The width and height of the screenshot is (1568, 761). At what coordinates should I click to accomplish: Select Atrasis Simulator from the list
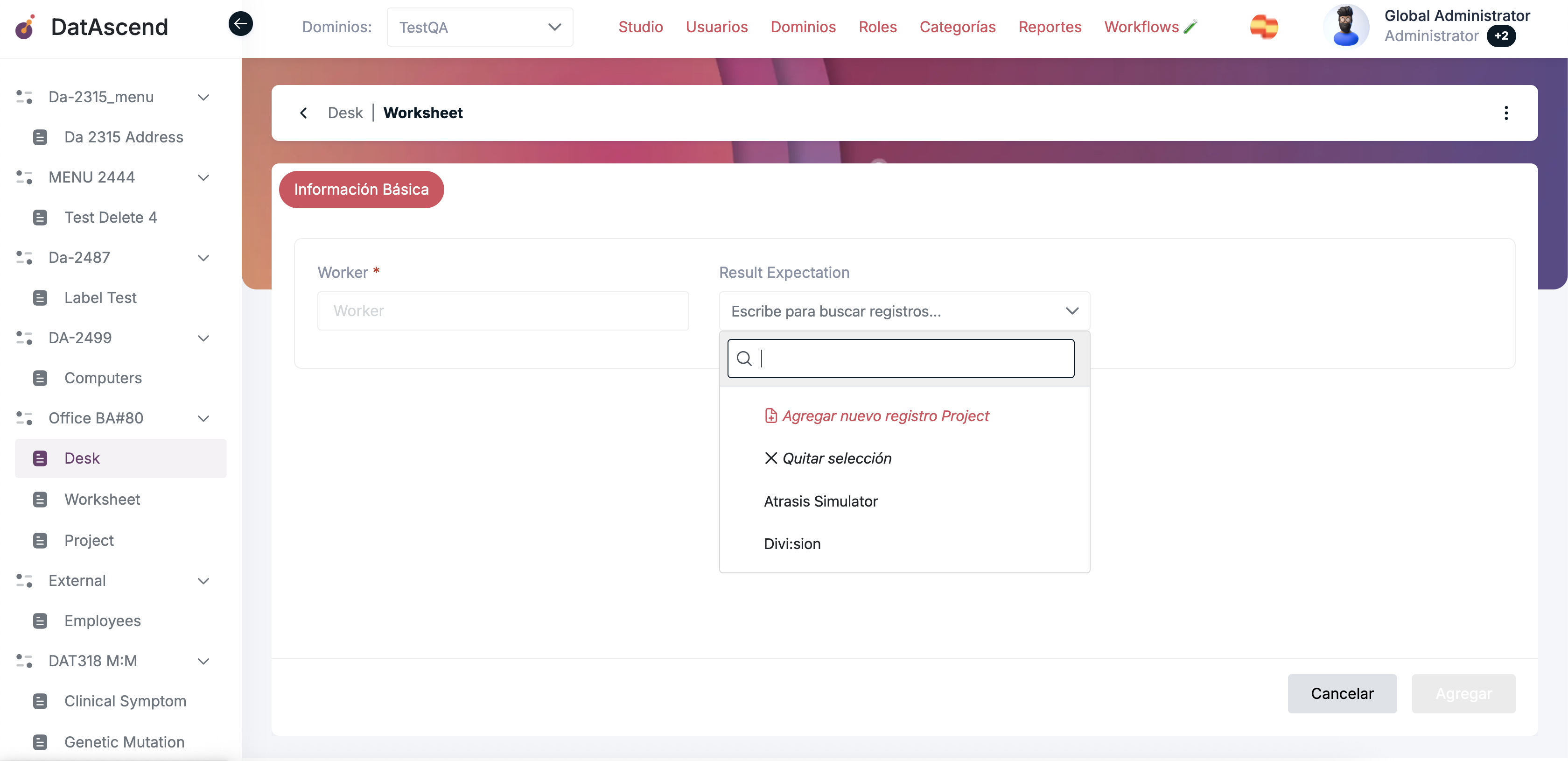coord(820,501)
